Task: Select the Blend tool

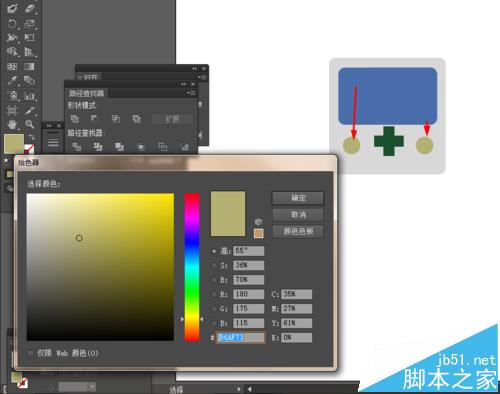Action: click(x=30, y=81)
